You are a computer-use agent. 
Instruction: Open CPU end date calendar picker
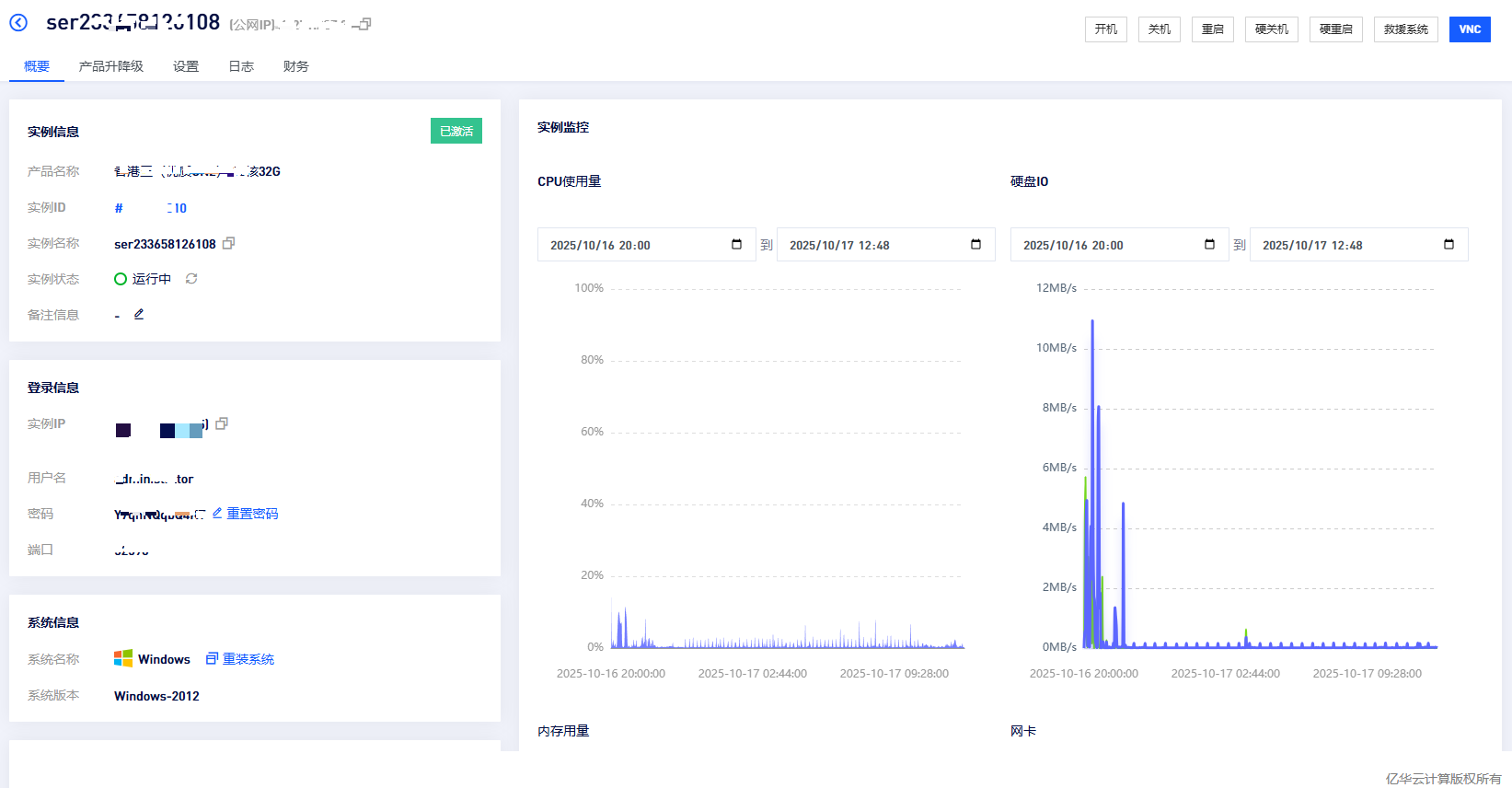(x=975, y=245)
